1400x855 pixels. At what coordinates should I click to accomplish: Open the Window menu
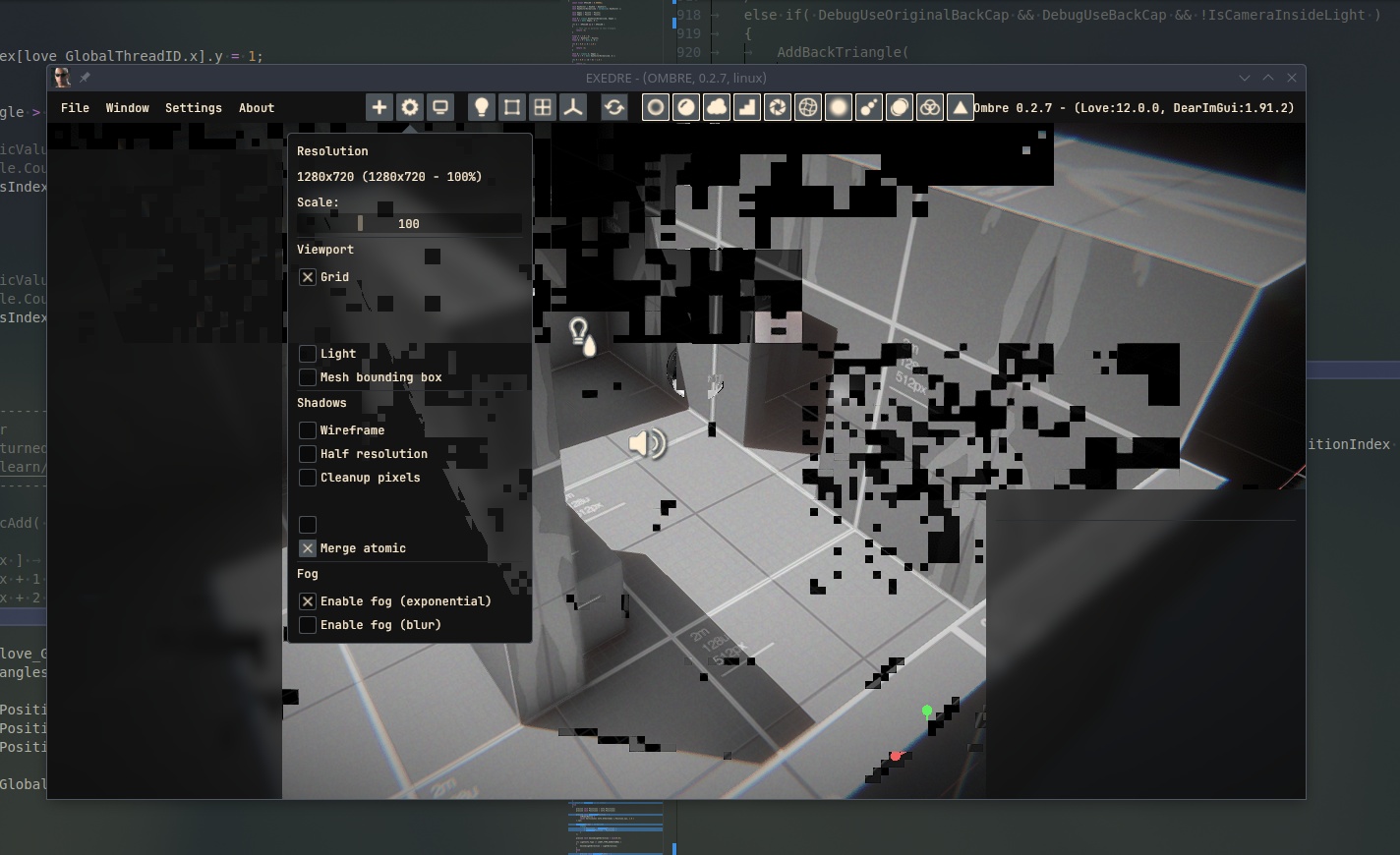click(x=128, y=108)
